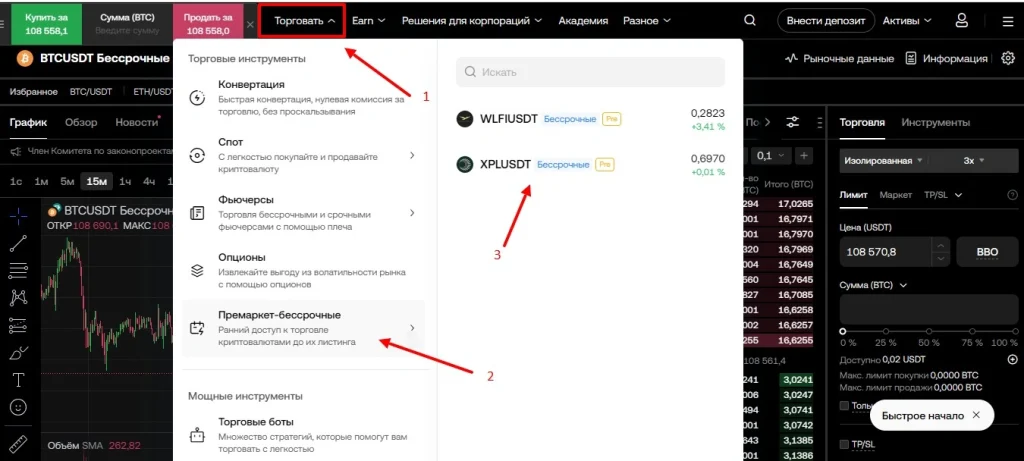
Task: Click Фьючерсы document icon
Action: [197, 213]
